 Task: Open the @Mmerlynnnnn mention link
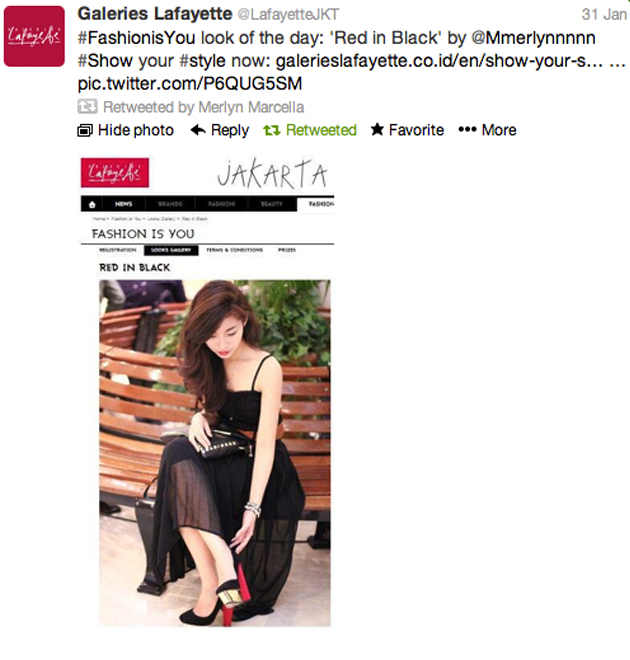533,38
